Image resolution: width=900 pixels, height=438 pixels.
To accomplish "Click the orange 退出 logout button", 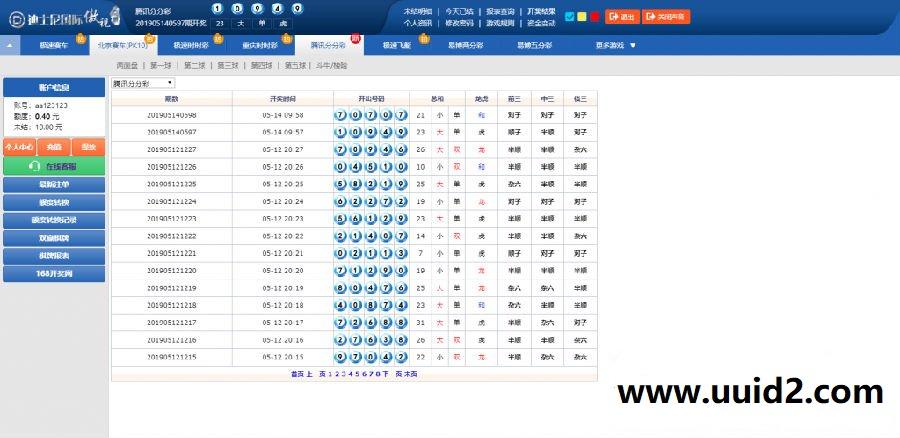I will point(622,17).
